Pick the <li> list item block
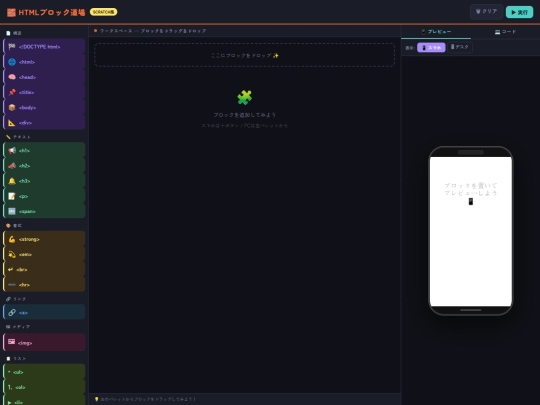540x405 pixels. (x=44, y=401)
